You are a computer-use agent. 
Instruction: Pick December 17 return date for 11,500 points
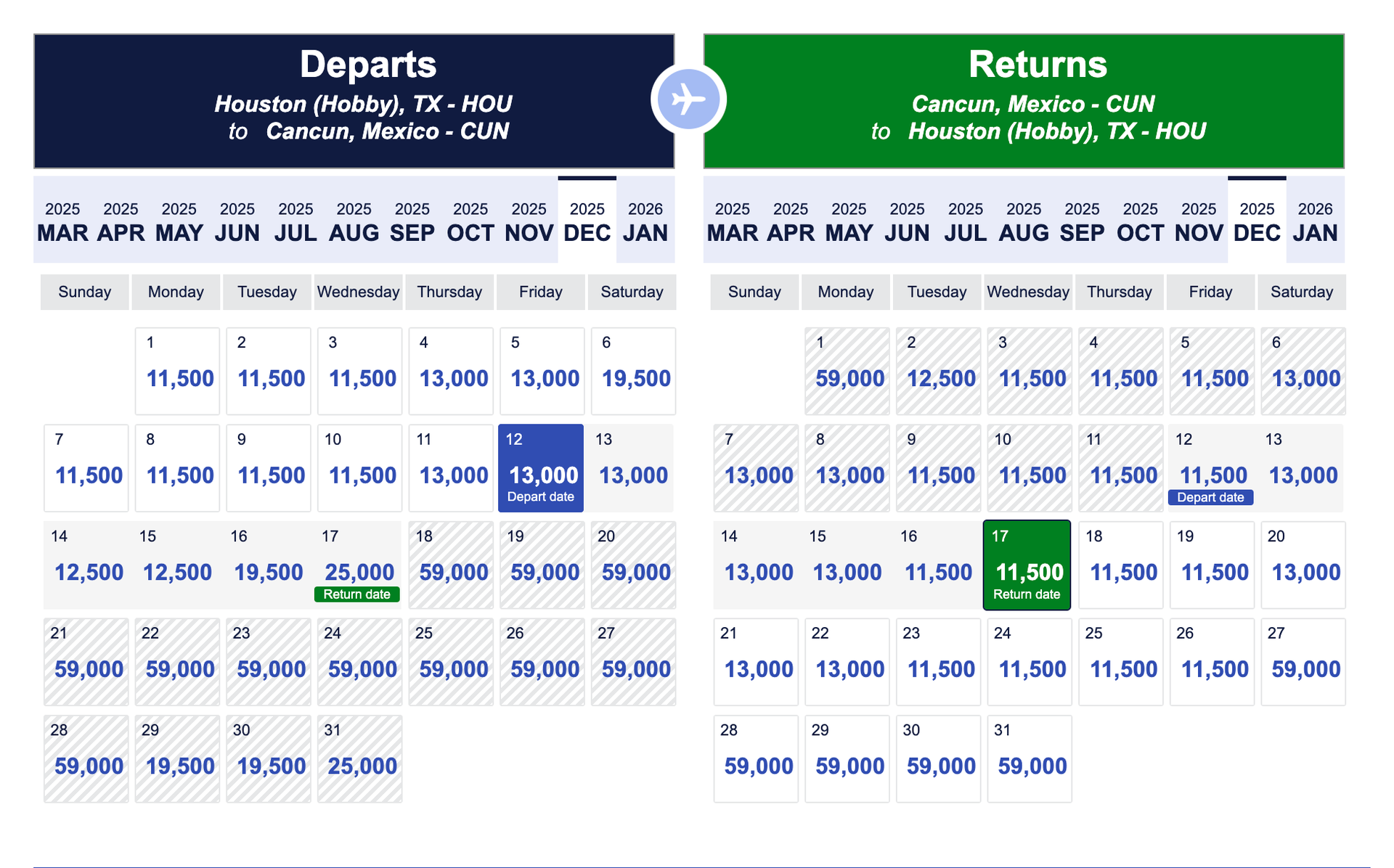coord(1027,565)
